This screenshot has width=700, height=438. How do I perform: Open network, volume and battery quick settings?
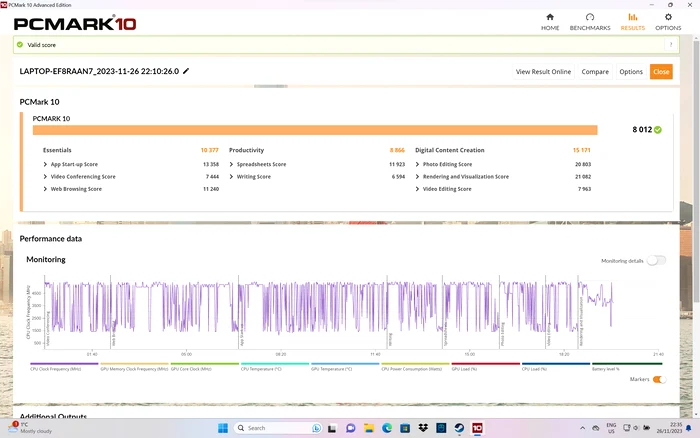pyautogui.click(x=636, y=428)
